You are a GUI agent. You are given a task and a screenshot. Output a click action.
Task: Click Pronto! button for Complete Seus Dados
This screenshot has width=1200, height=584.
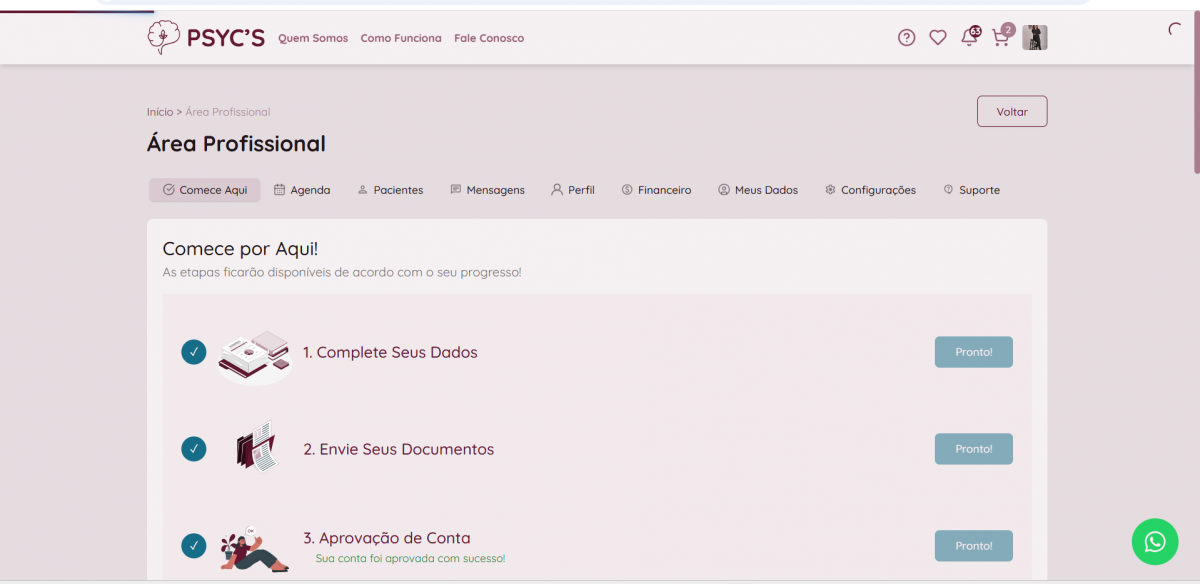pyautogui.click(x=973, y=352)
